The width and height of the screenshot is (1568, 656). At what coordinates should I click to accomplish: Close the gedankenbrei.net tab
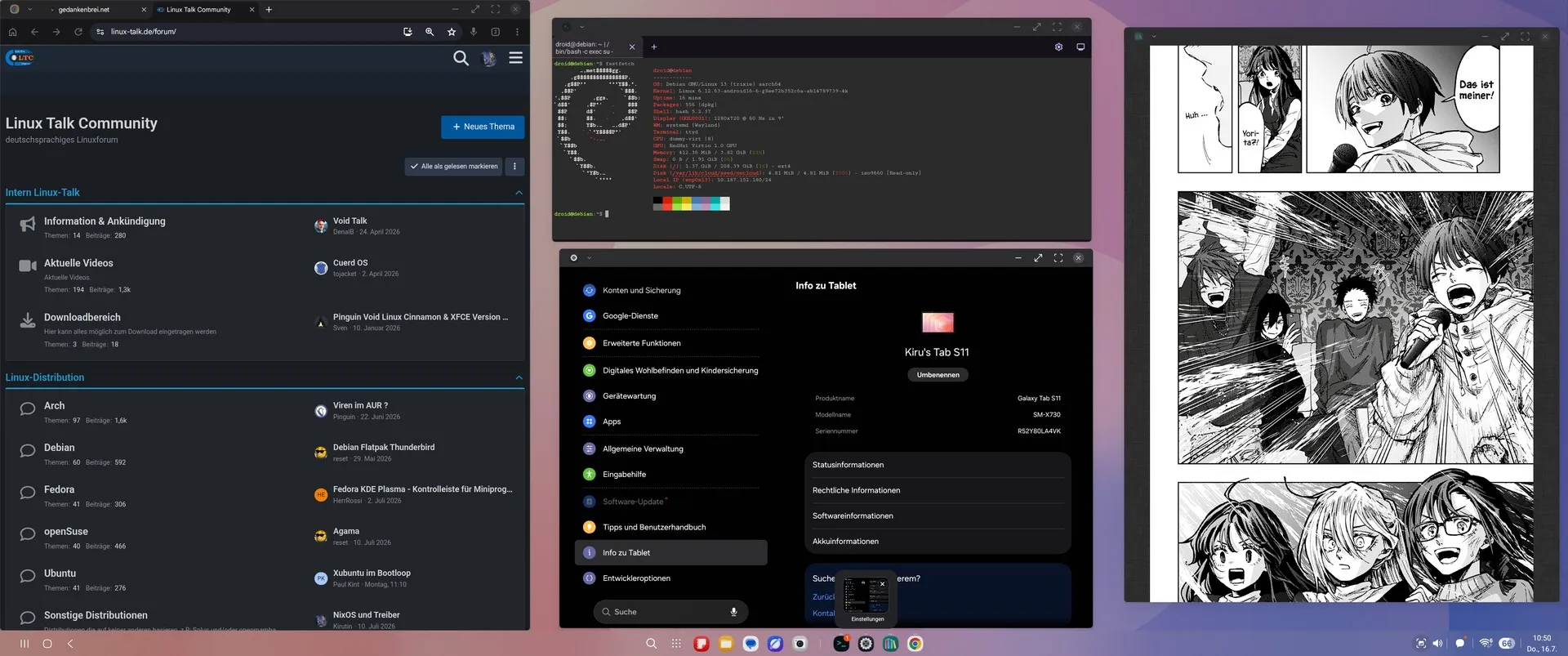144,10
